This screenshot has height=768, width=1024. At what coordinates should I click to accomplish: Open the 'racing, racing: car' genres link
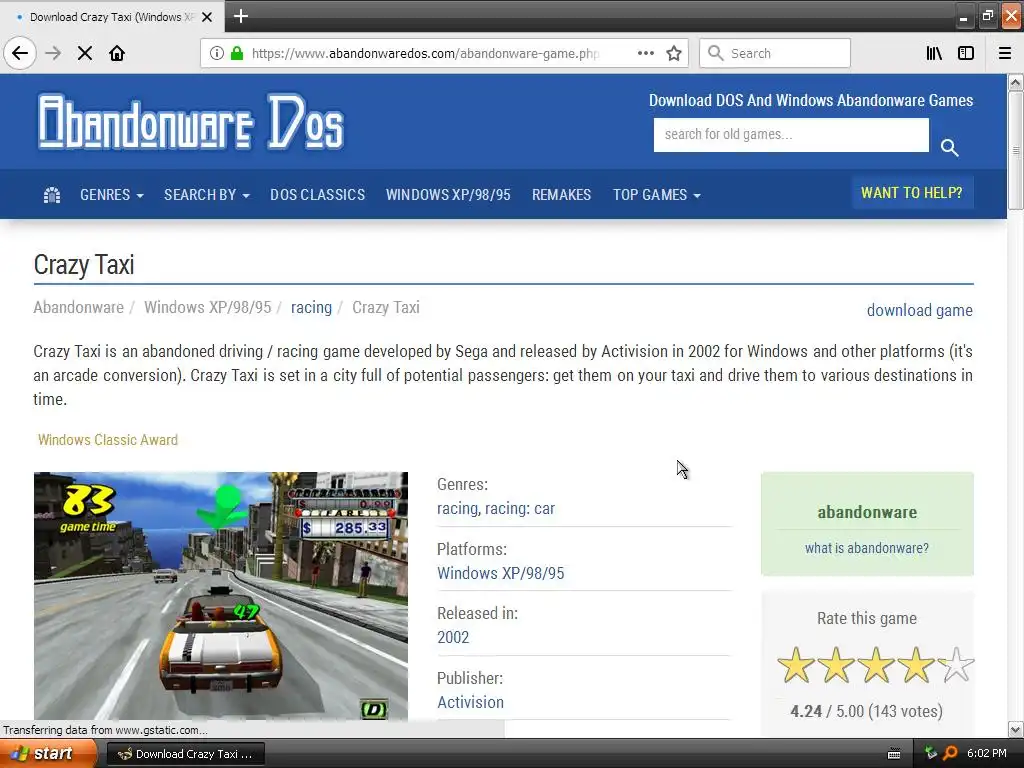click(x=496, y=508)
